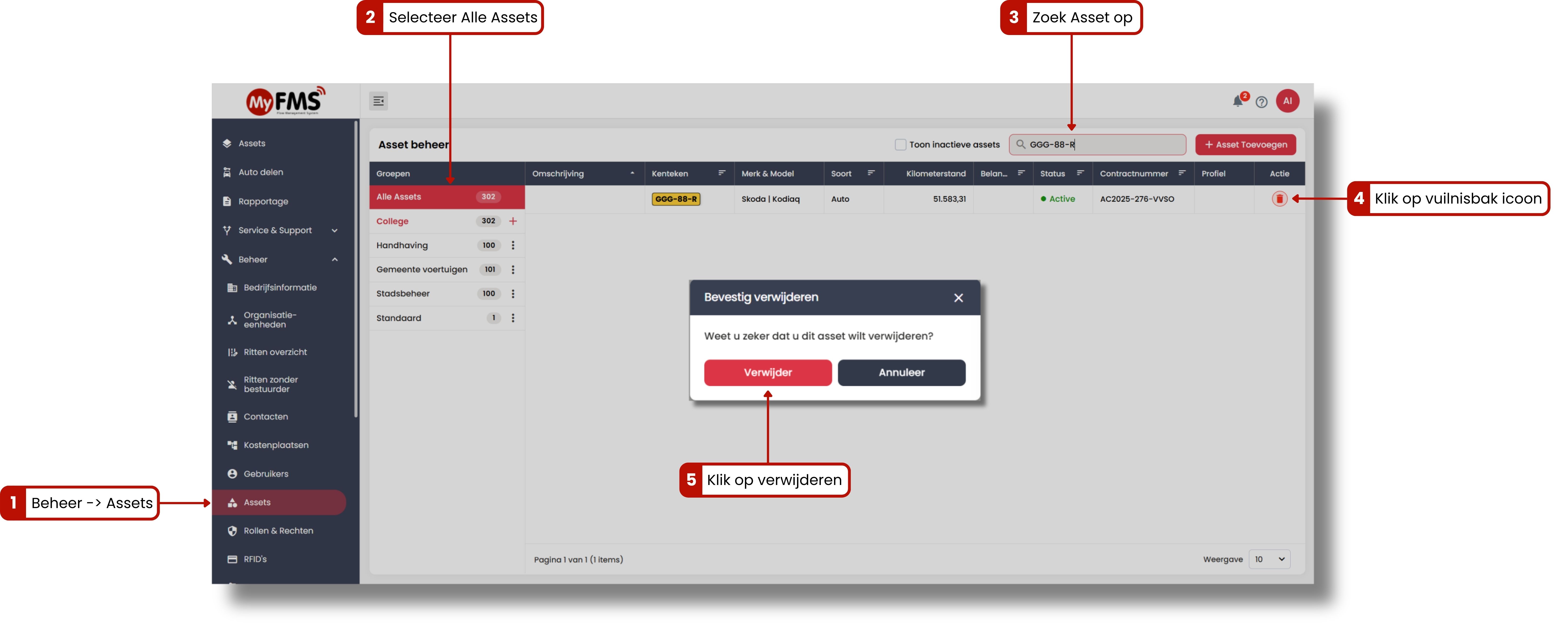Viewport: 1568px width, 627px height.
Task: Click the plus icon next to College
Action: pos(513,221)
